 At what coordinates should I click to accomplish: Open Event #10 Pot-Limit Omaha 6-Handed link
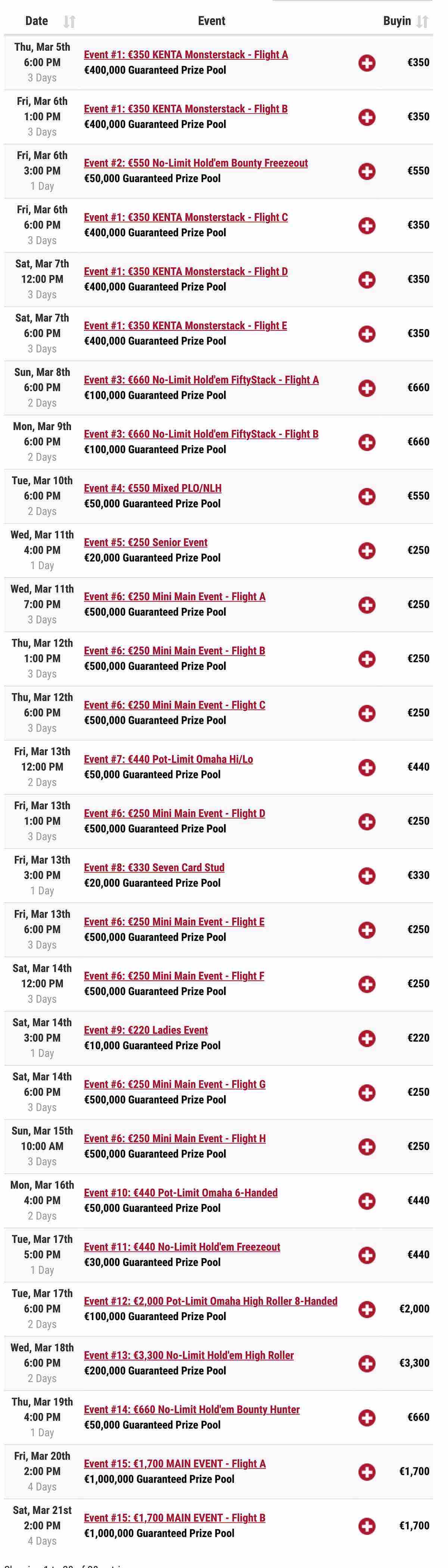(181, 1192)
